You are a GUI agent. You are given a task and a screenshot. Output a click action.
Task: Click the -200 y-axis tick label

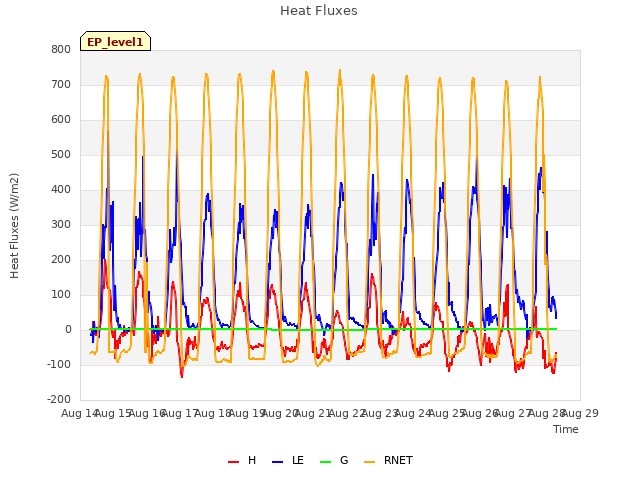59,399
